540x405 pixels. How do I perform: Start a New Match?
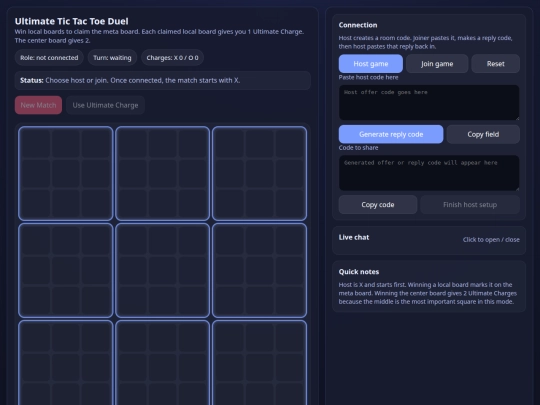[x=38, y=105]
